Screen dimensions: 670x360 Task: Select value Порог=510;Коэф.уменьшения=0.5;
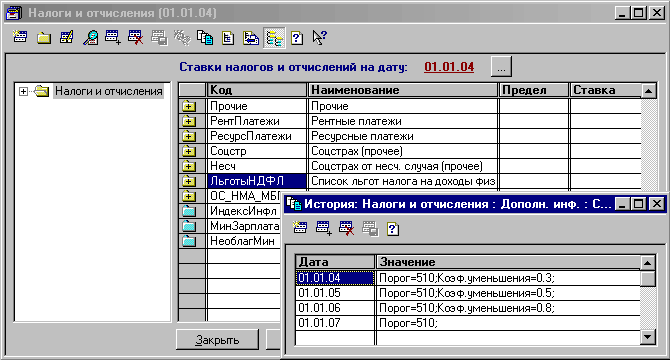508,293
